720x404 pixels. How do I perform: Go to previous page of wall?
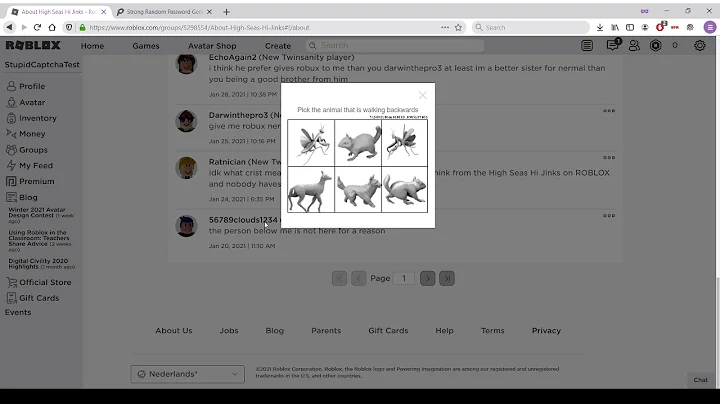[x=359, y=278]
